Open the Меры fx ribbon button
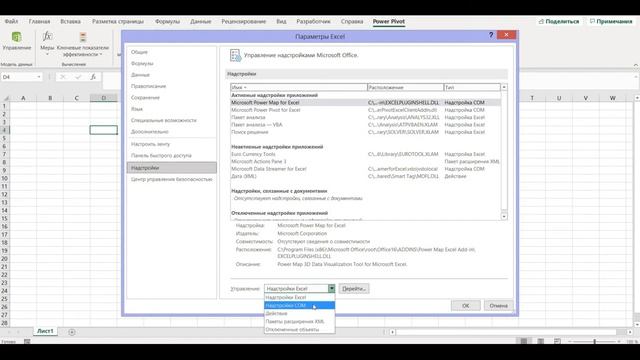Screen dimensions: 640x360 (47, 41)
